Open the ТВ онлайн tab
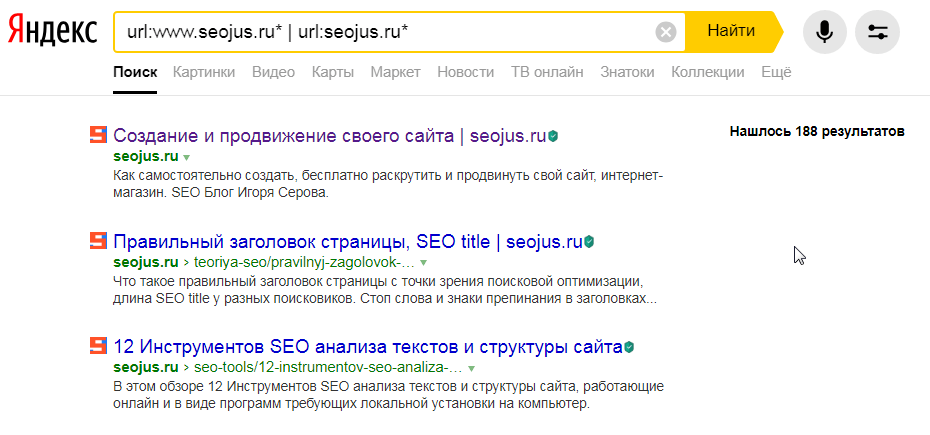This screenshot has height=435, width=930. coord(547,72)
